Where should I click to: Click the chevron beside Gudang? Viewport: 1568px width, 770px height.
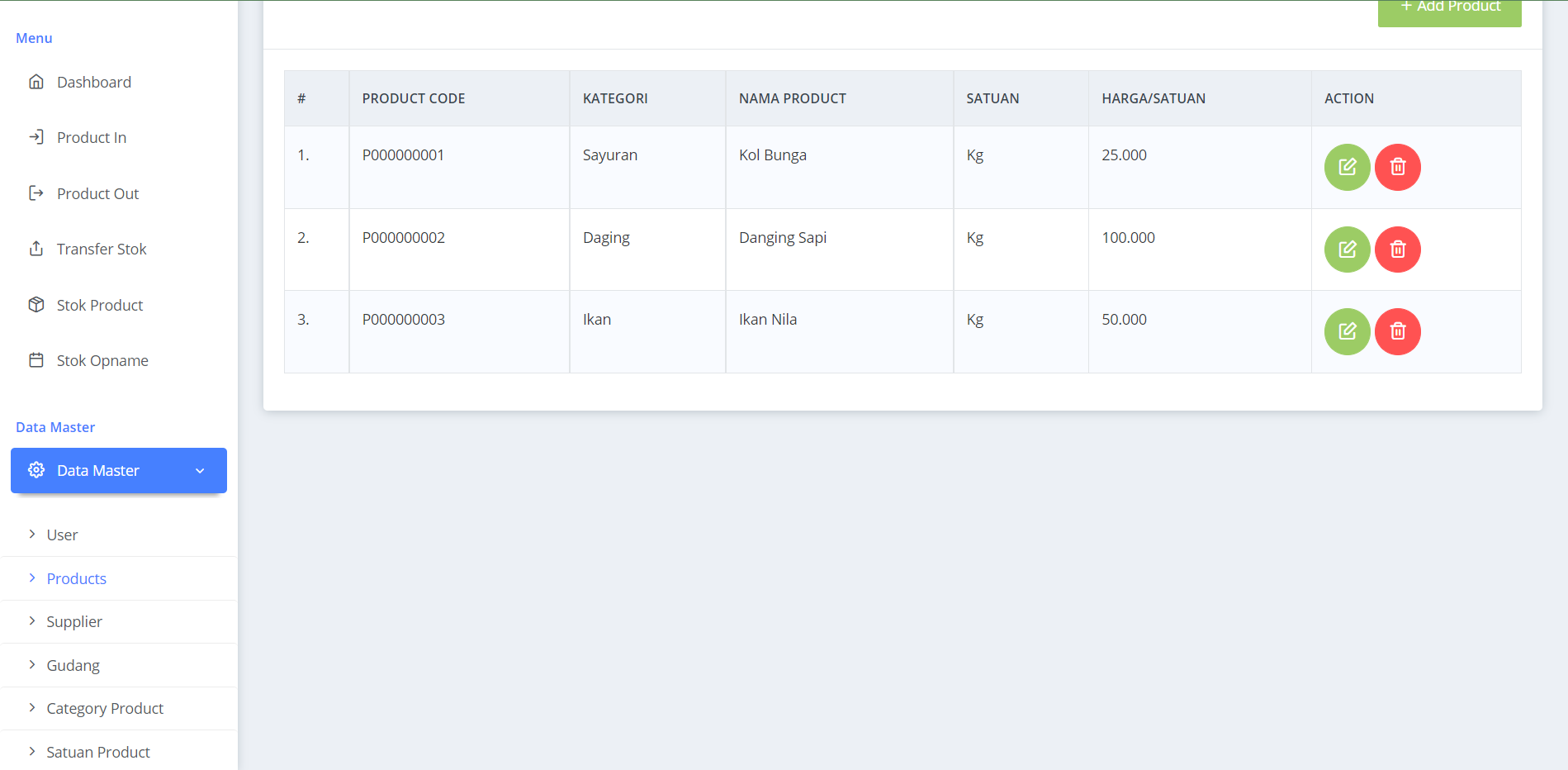point(32,665)
